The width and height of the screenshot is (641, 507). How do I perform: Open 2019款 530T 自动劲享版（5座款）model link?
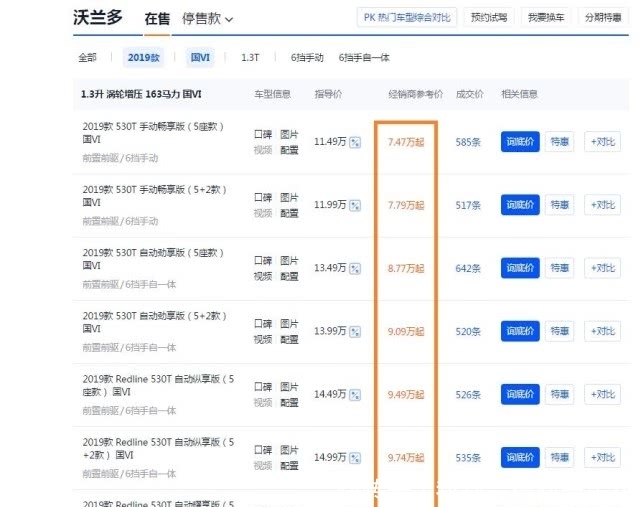tap(153, 259)
